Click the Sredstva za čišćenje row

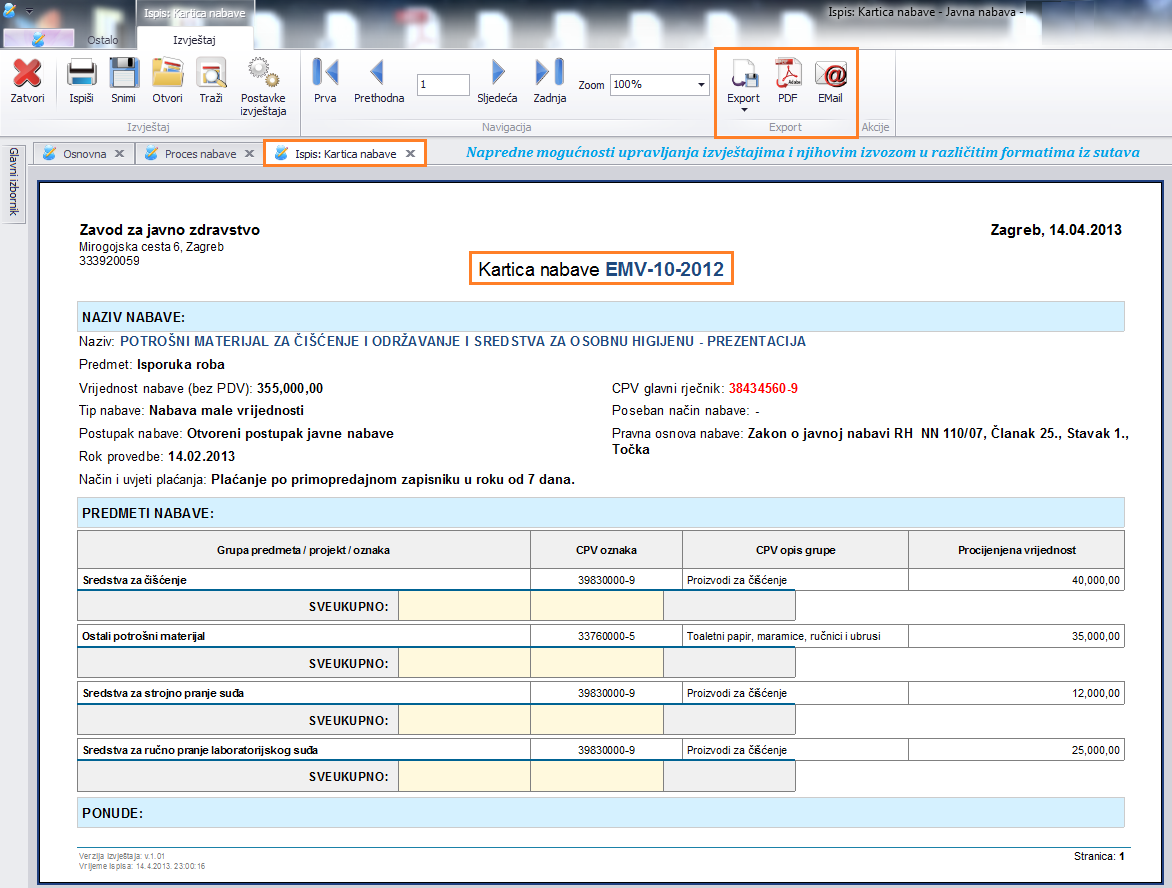[x=601, y=580]
